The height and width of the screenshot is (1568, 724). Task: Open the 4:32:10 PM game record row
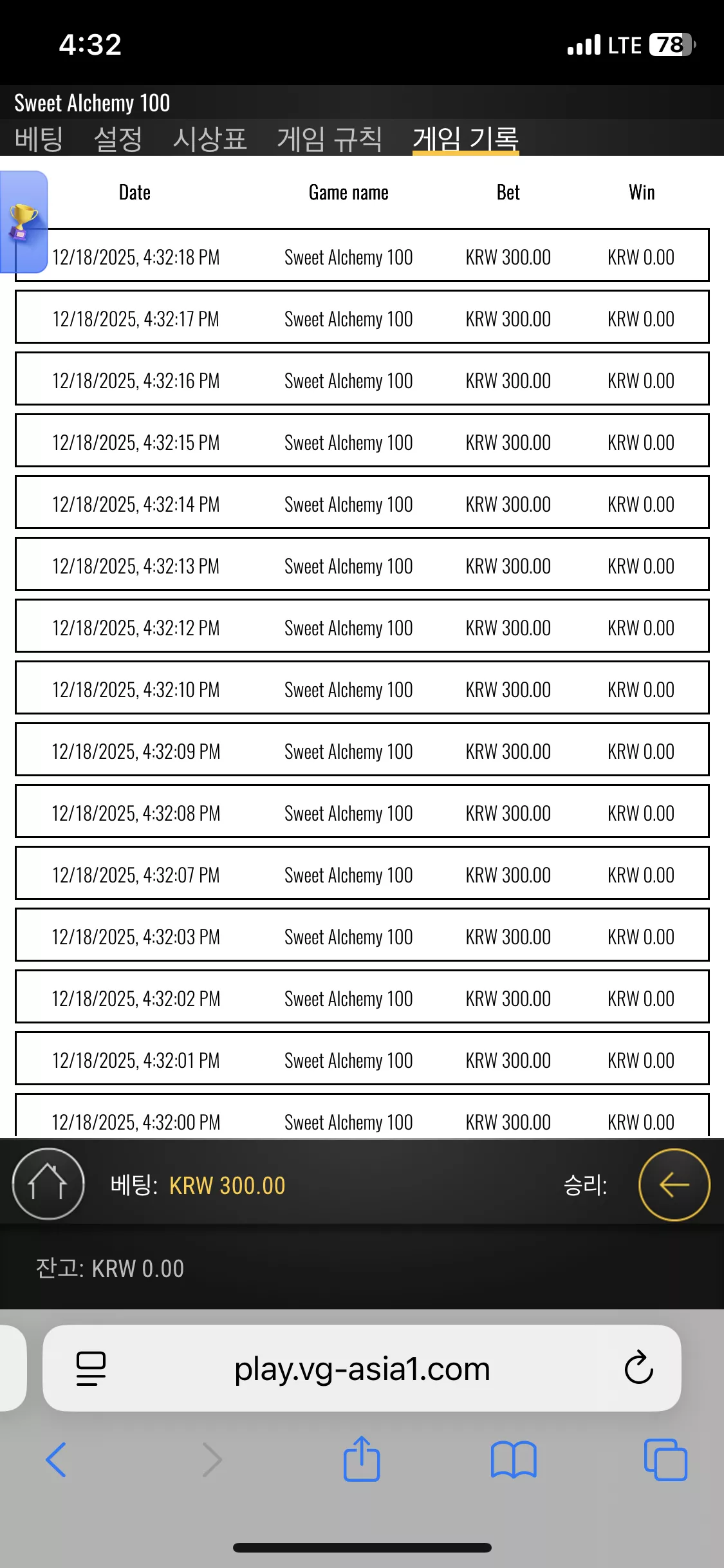[x=362, y=687]
